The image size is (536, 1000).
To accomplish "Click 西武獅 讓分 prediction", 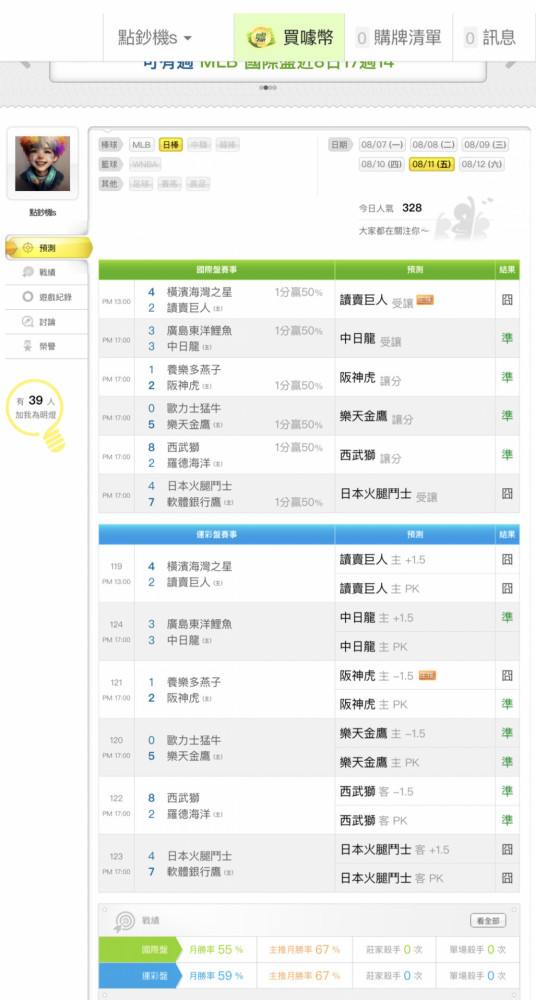I will (x=371, y=456).
